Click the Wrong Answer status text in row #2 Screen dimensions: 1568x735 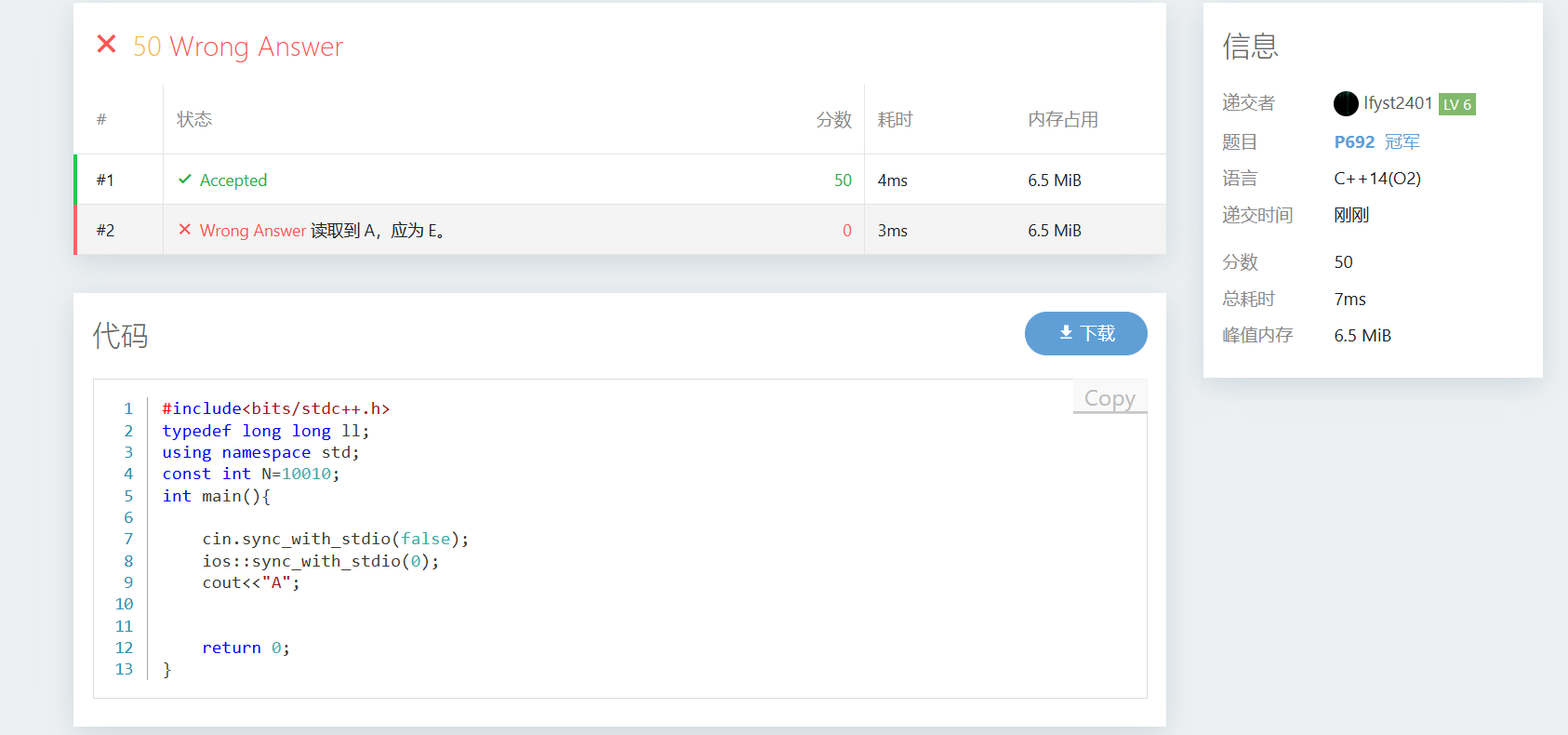(x=252, y=230)
